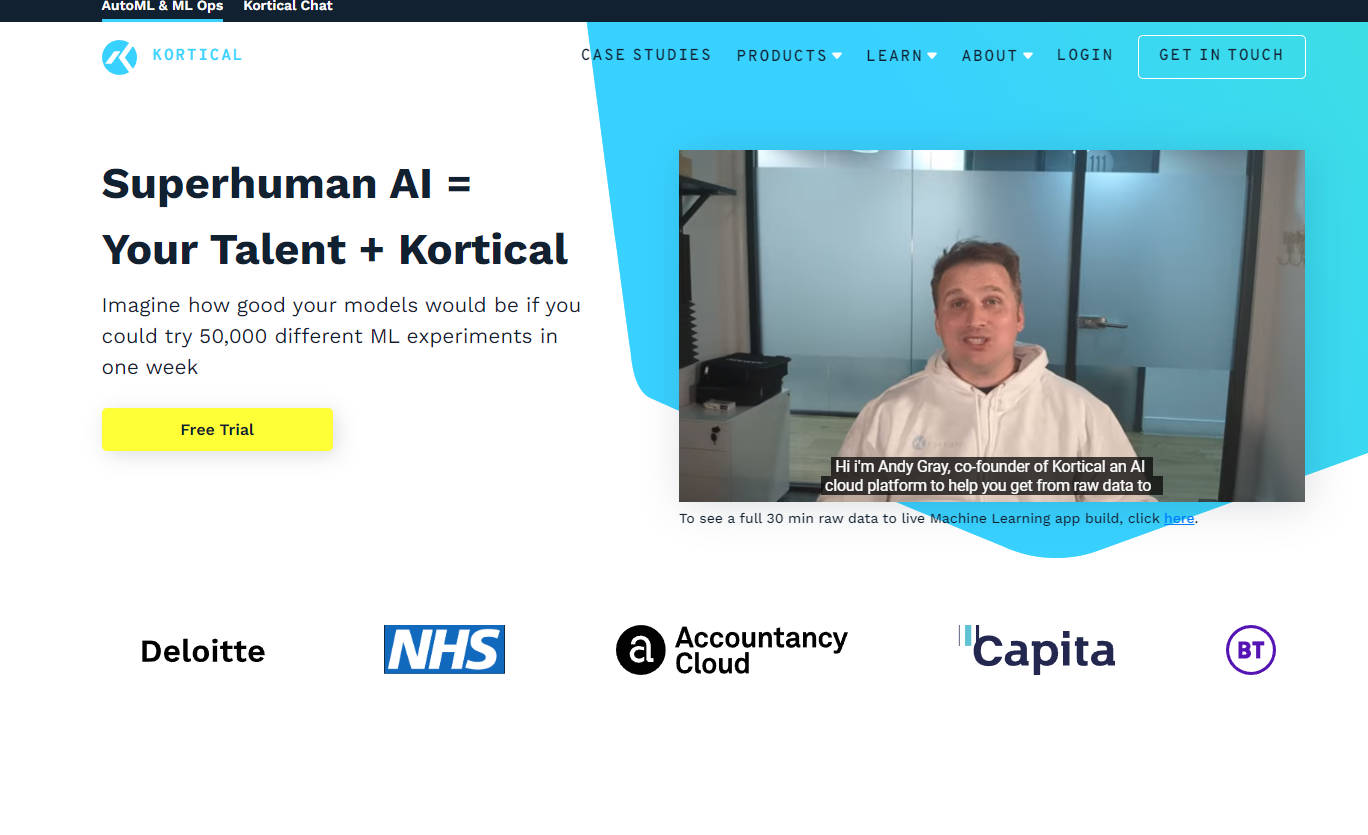Click the Capita logo
1368x835 pixels.
(x=1040, y=650)
